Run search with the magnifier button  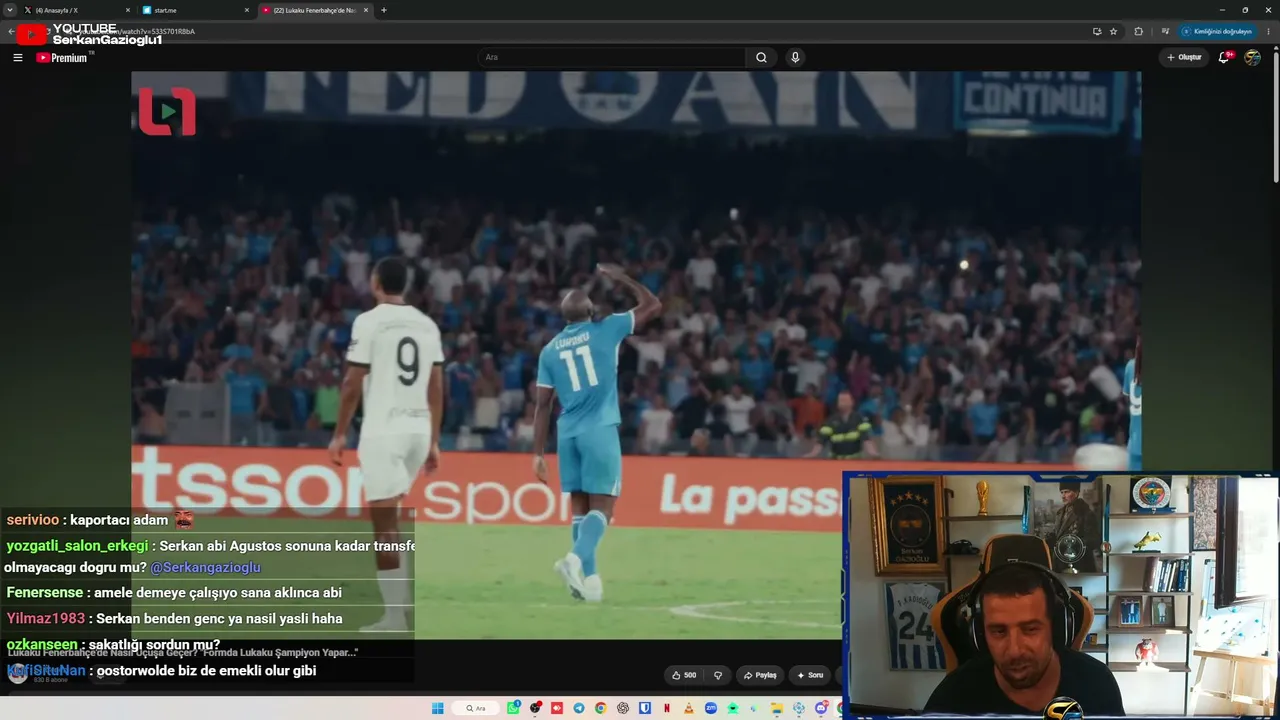761,57
